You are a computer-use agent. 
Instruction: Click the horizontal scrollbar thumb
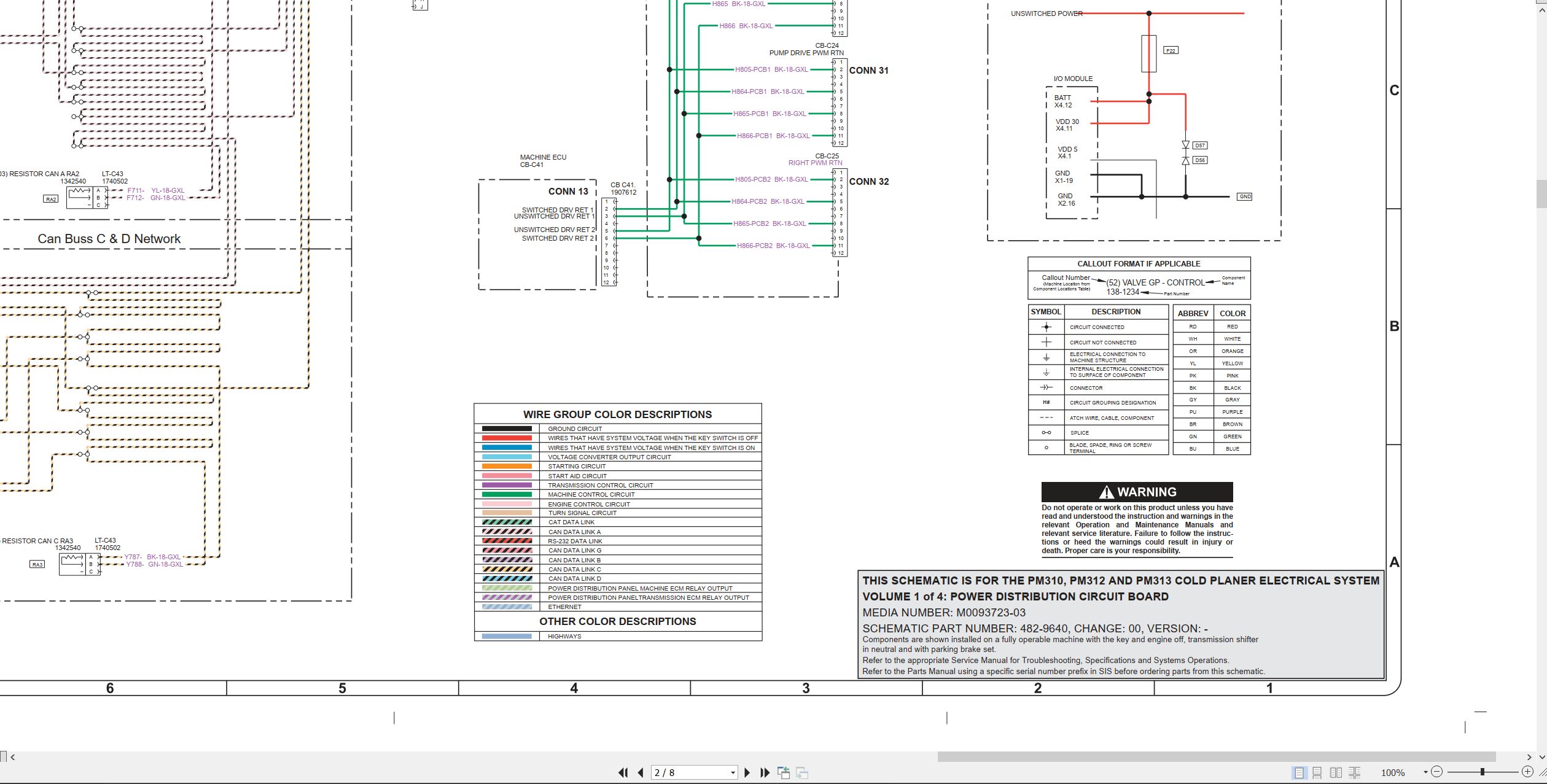(x=1216, y=757)
